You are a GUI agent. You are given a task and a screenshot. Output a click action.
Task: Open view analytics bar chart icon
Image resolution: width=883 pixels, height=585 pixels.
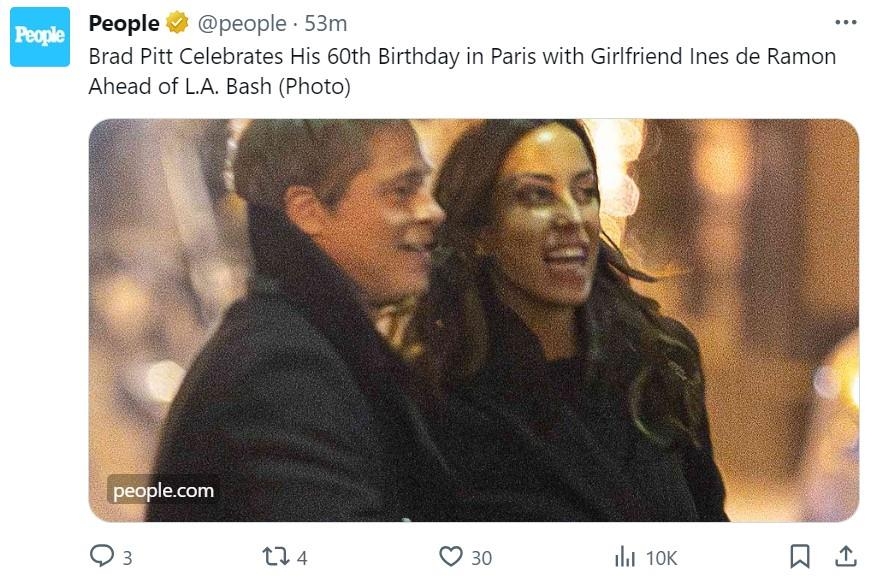[x=625, y=556]
